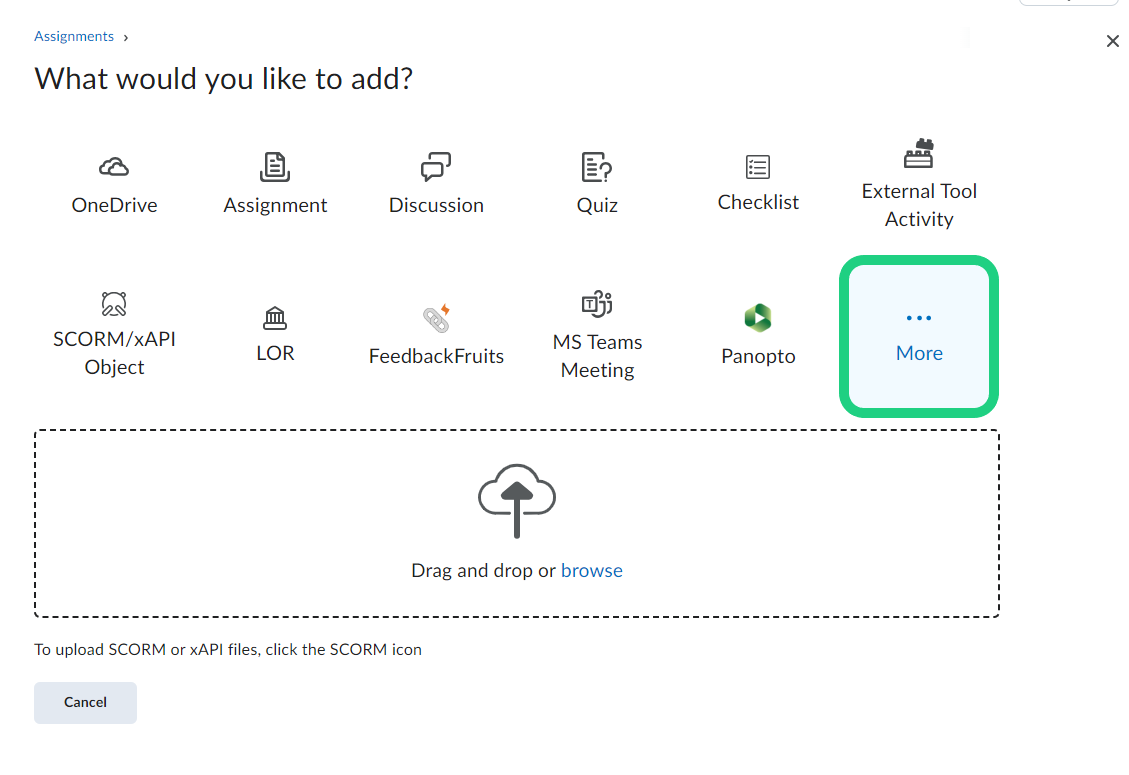Click the 'Drag and drop or' text
The width and height of the screenshot is (1129, 775).
(x=483, y=571)
